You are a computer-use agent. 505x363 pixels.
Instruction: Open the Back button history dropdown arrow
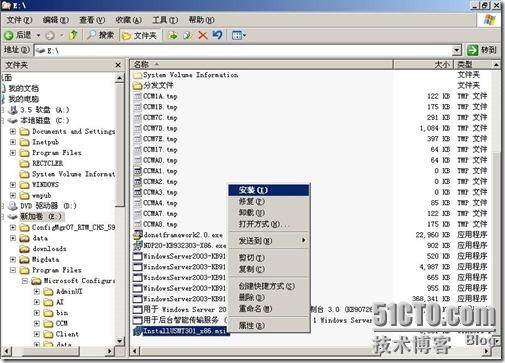38,35
